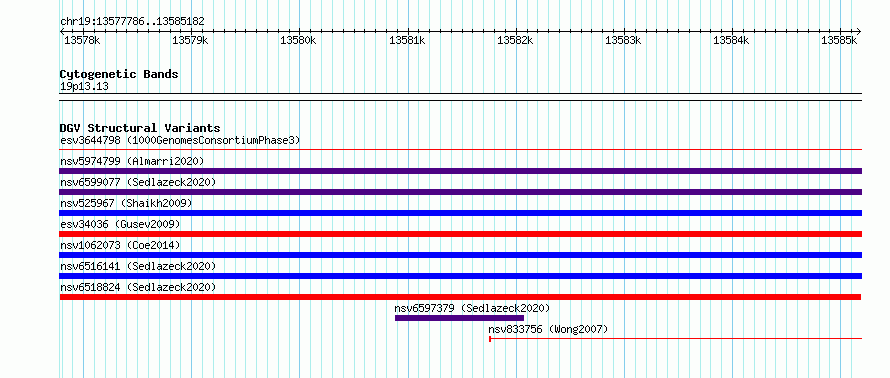The image size is (890, 378).
Task: Click the 13585k ruler position
Action: pos(839,40)
